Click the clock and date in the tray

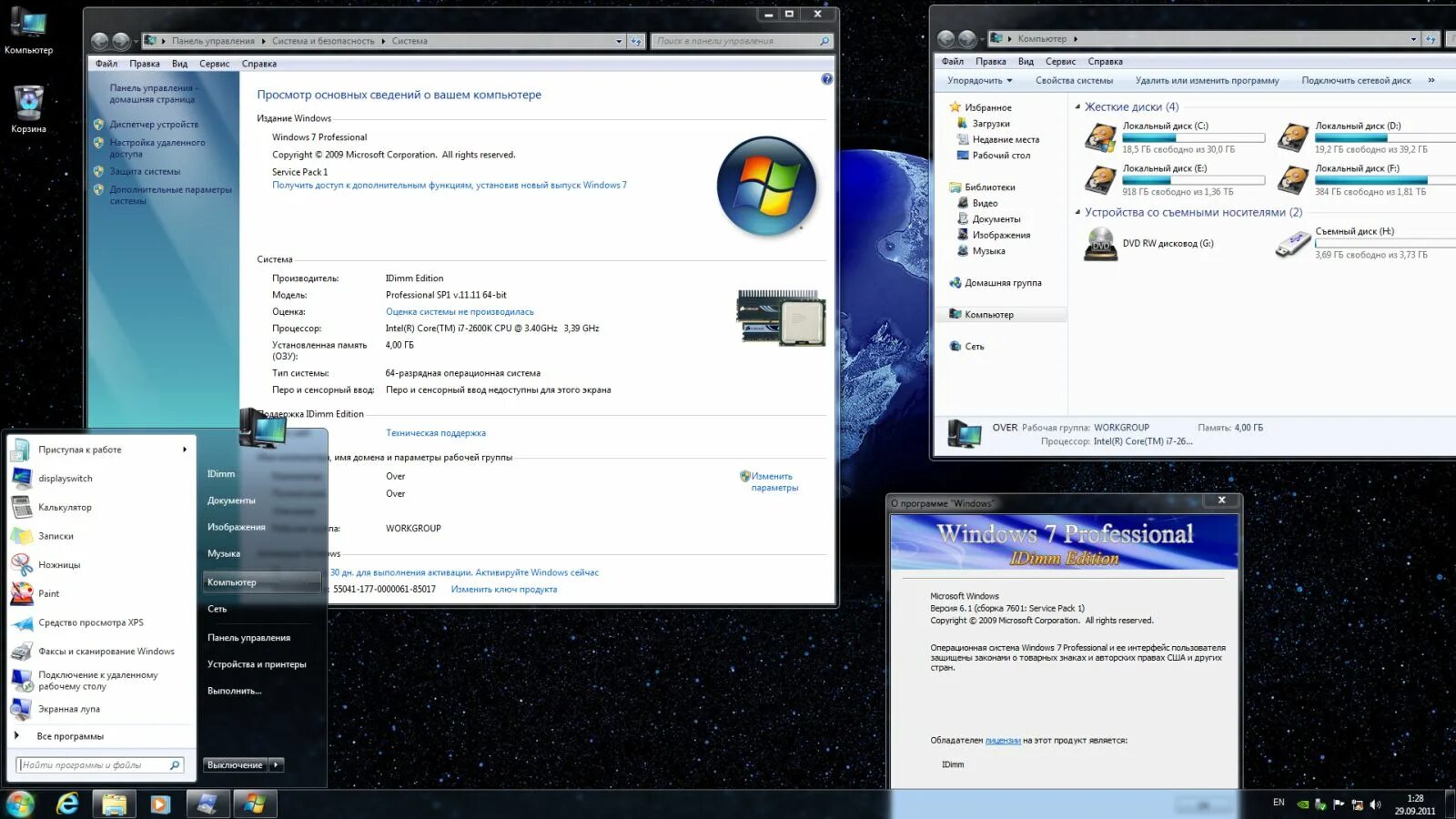coord(1415,804)
